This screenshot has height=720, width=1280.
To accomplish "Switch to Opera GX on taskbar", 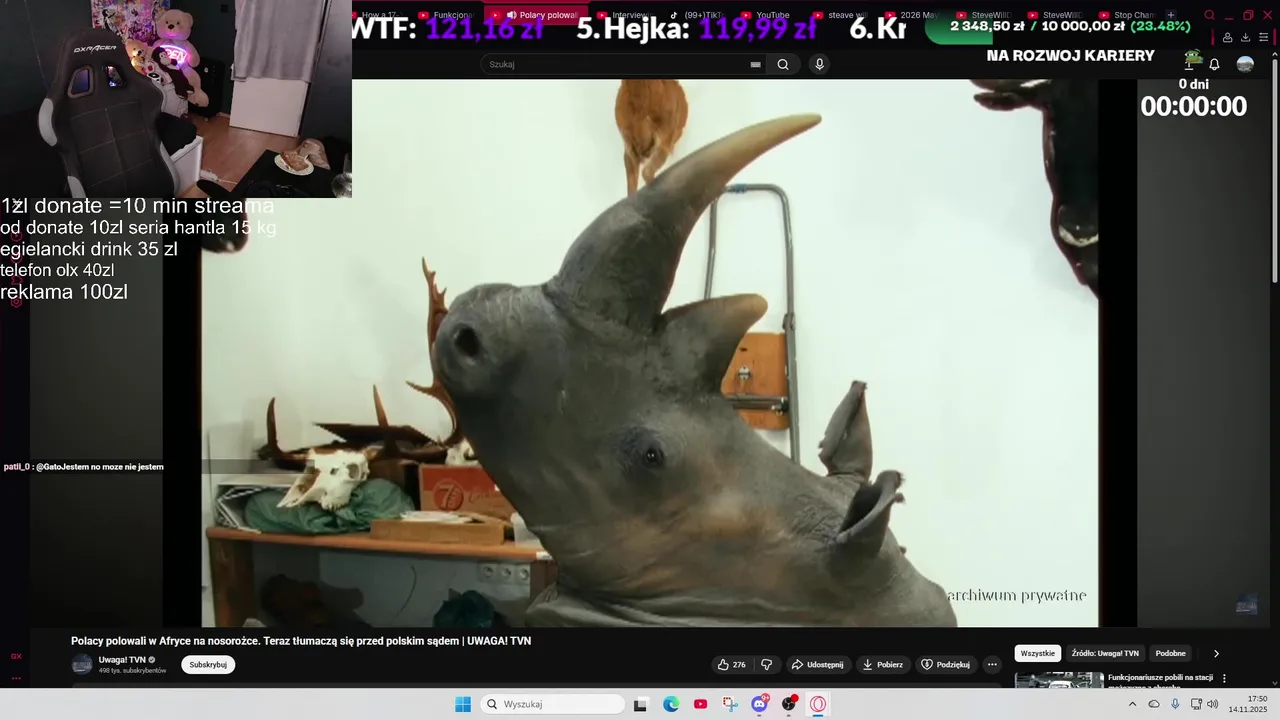I will pyautogui.click(x=818, y=704).
